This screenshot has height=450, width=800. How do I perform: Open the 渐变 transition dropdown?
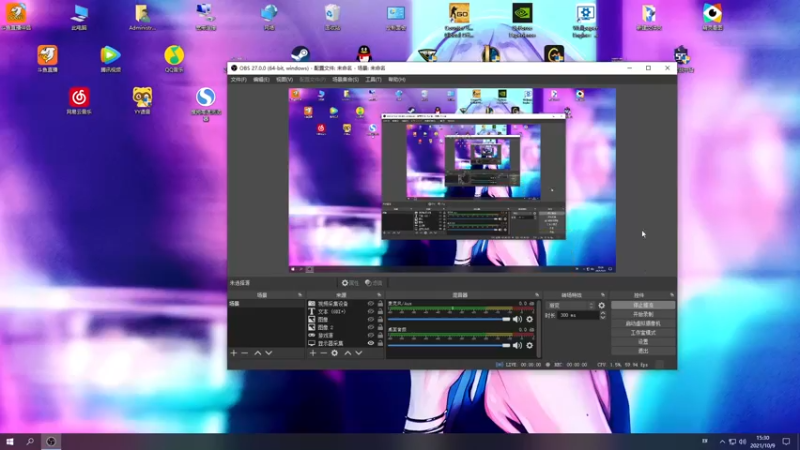pyautogui.click(x=570, y=306)
